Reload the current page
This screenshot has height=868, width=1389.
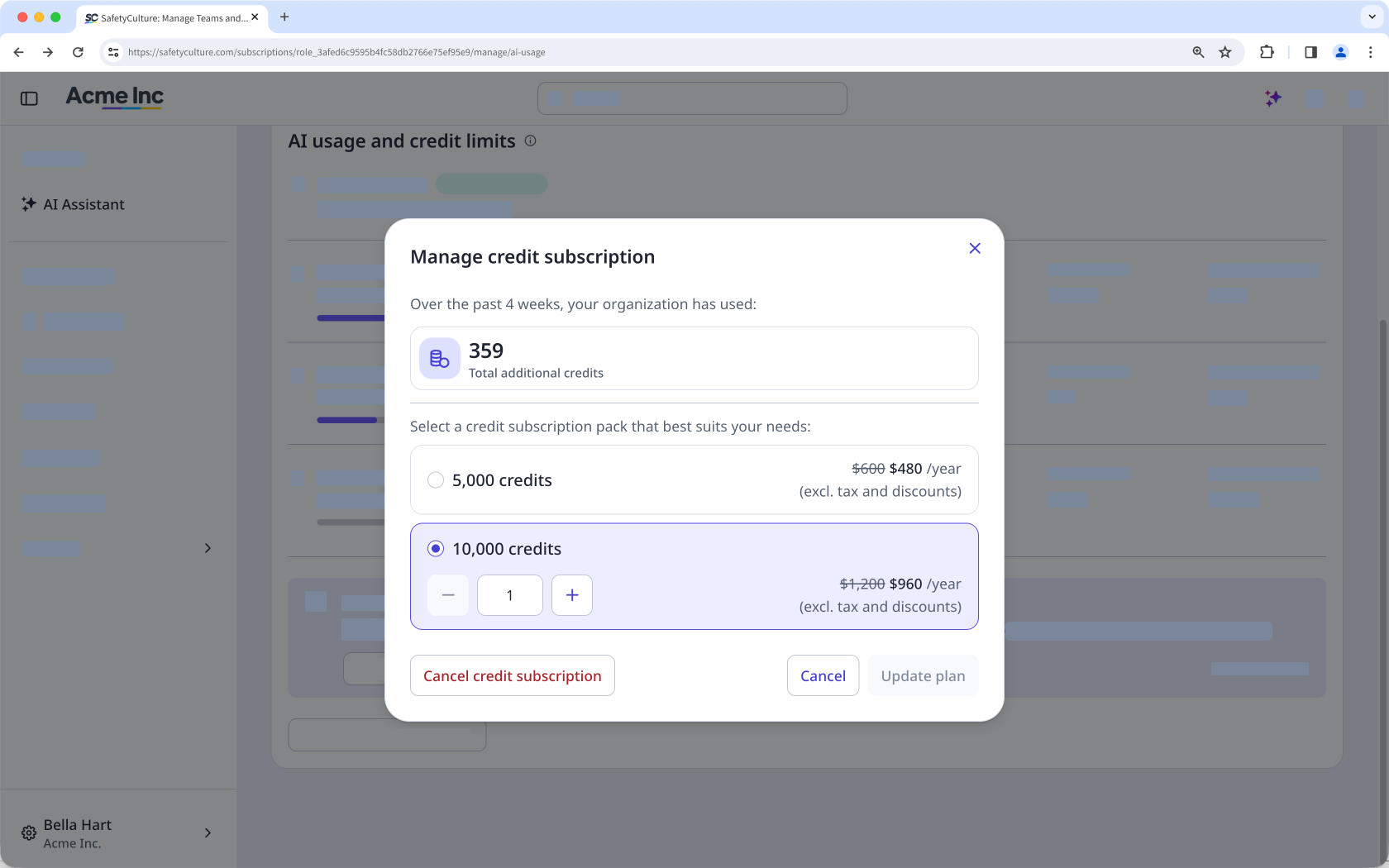(x=78, y=52)
